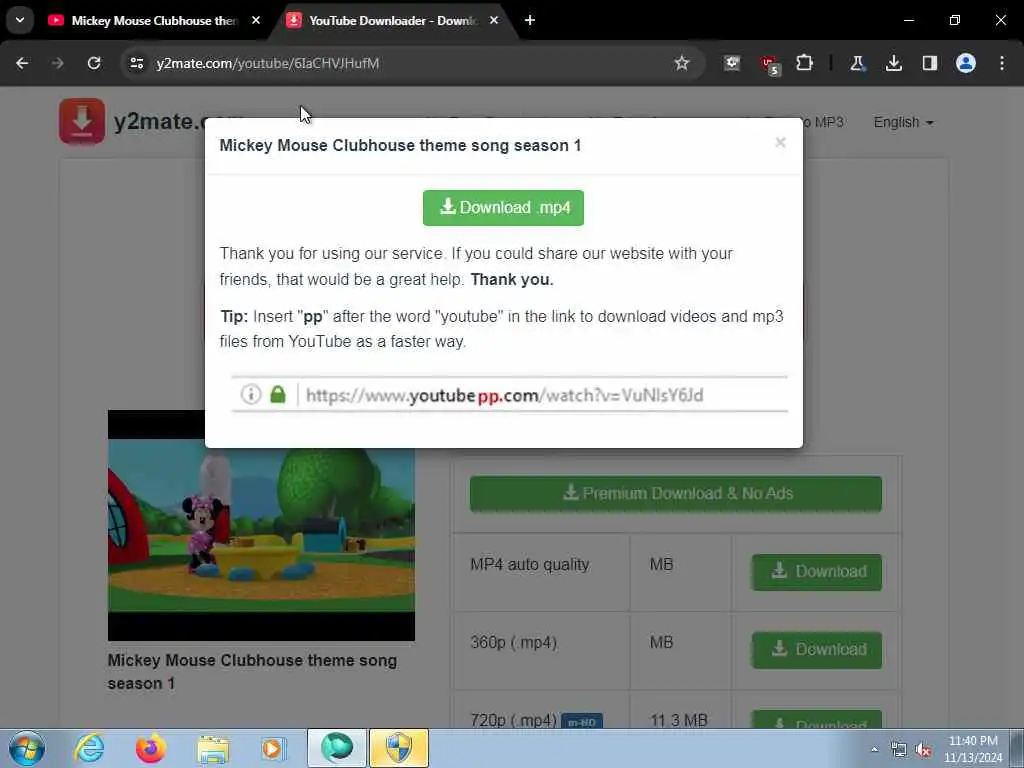This screenshot has width=1024, height=768.
Task: Click the forward navigation arrow
Action: click(x=58, y=63)
